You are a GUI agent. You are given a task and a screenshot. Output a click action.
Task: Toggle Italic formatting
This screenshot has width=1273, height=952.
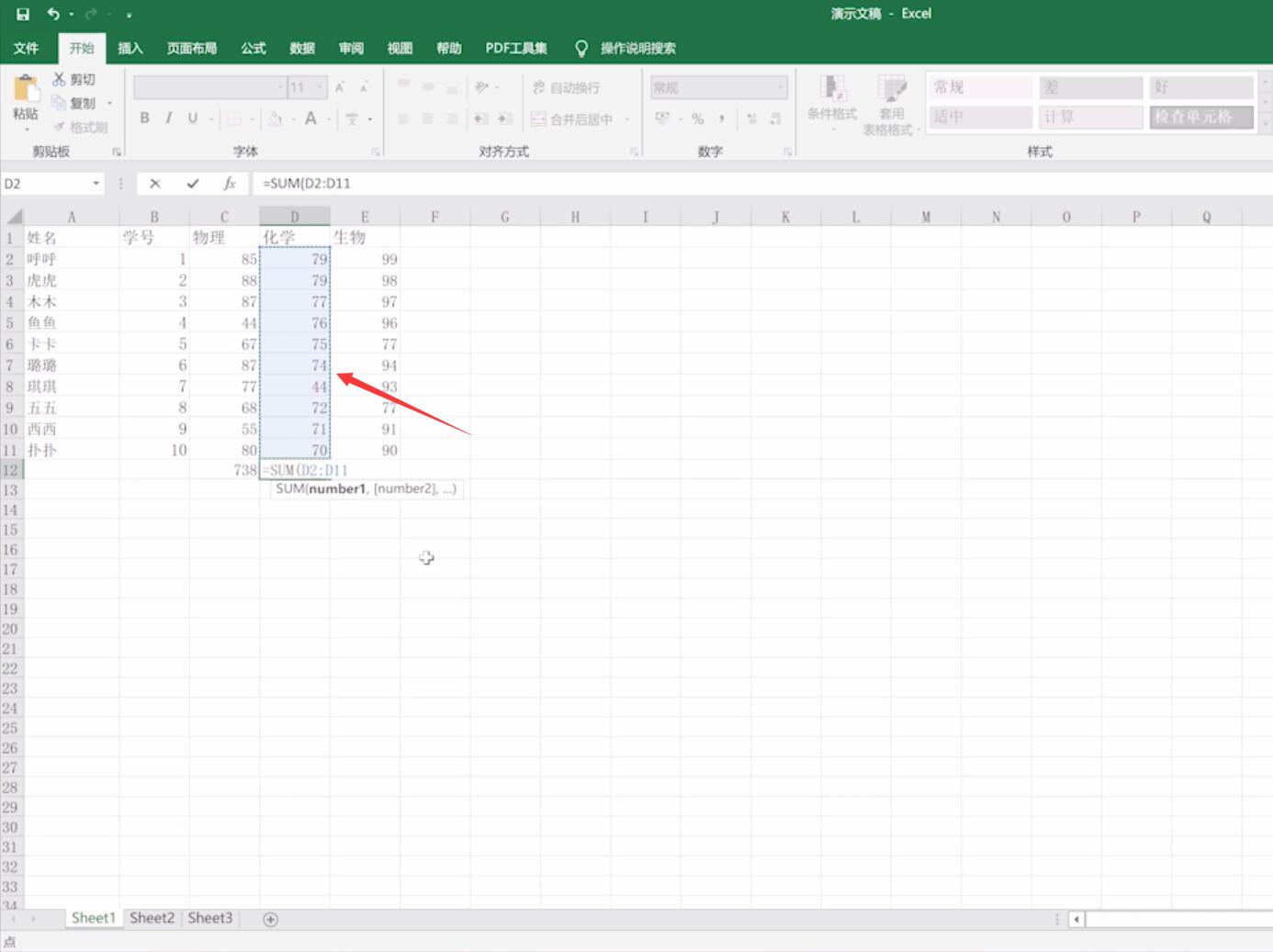[x=169, y=118]
